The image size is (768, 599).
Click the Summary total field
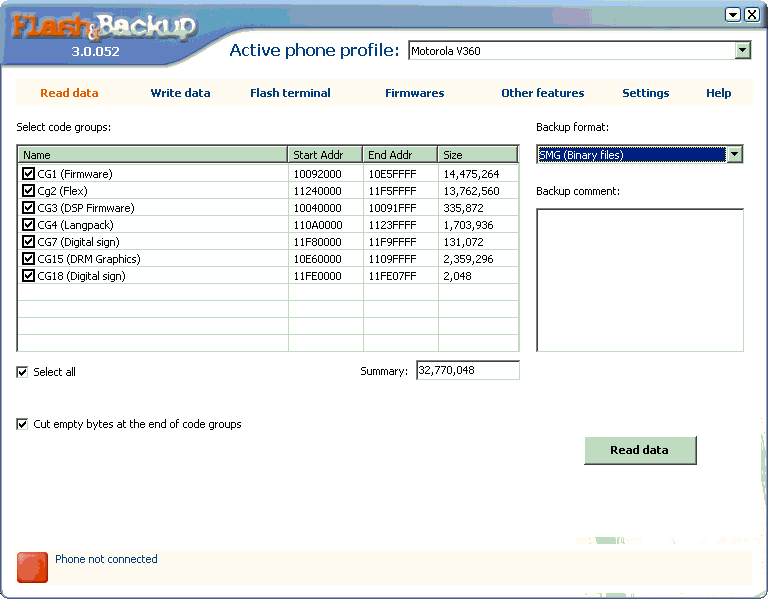467,371
